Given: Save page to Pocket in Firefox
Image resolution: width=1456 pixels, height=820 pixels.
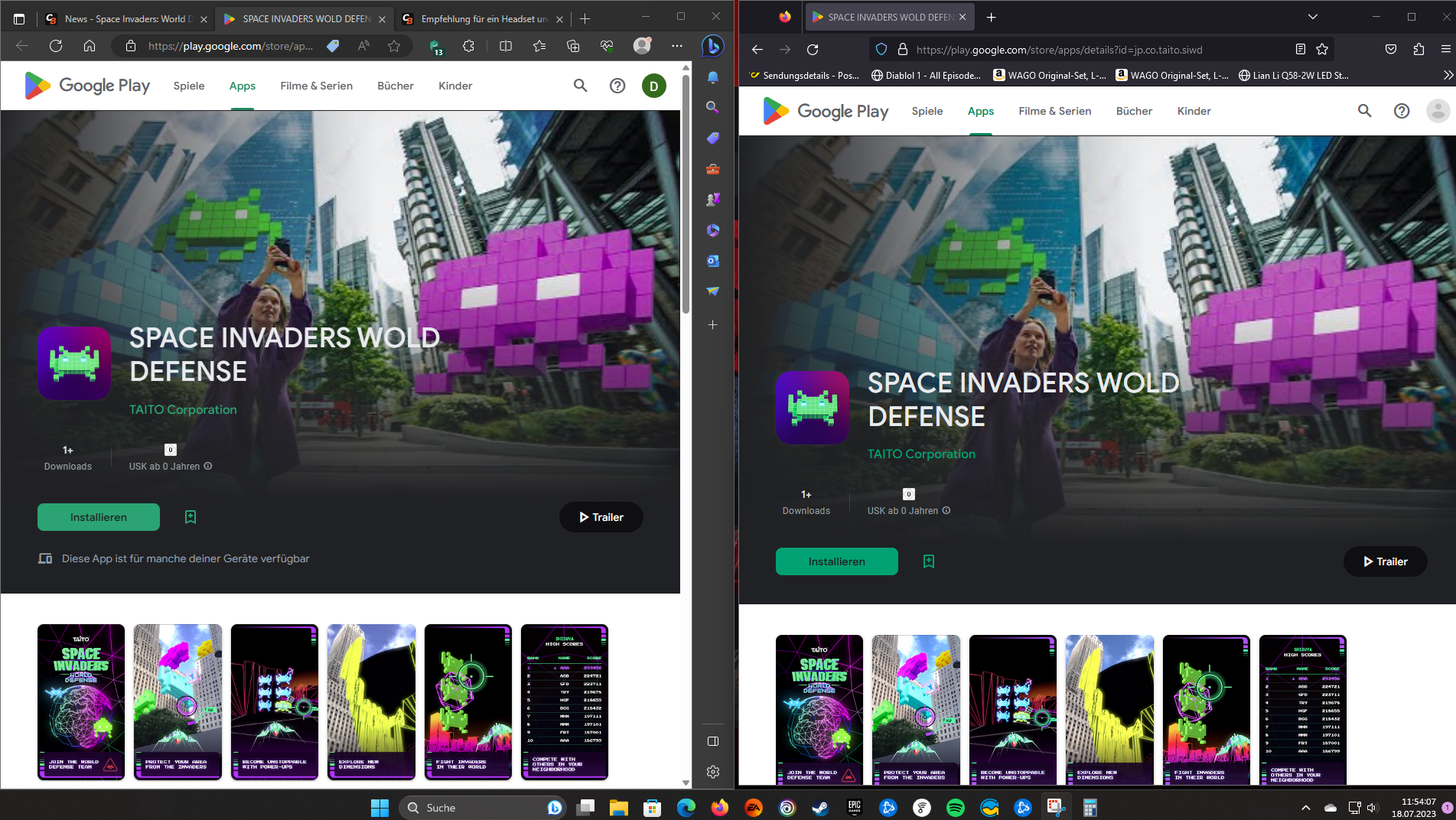Looking at the screenshot, I should pyautogui.click(x=1391, y=50).
